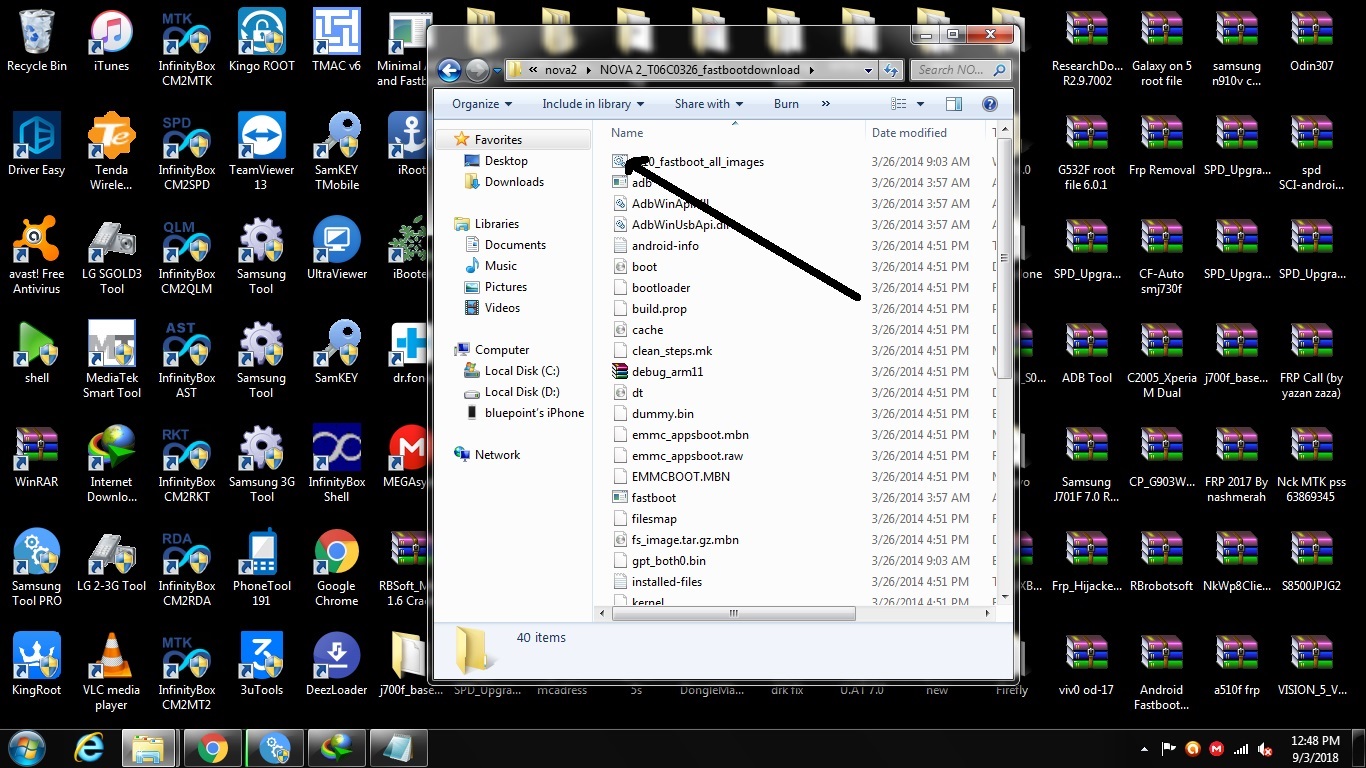Open the Odin307 archive on the desktop
This screenshot has height=768, width=1366.
[x=1312, y=41]
